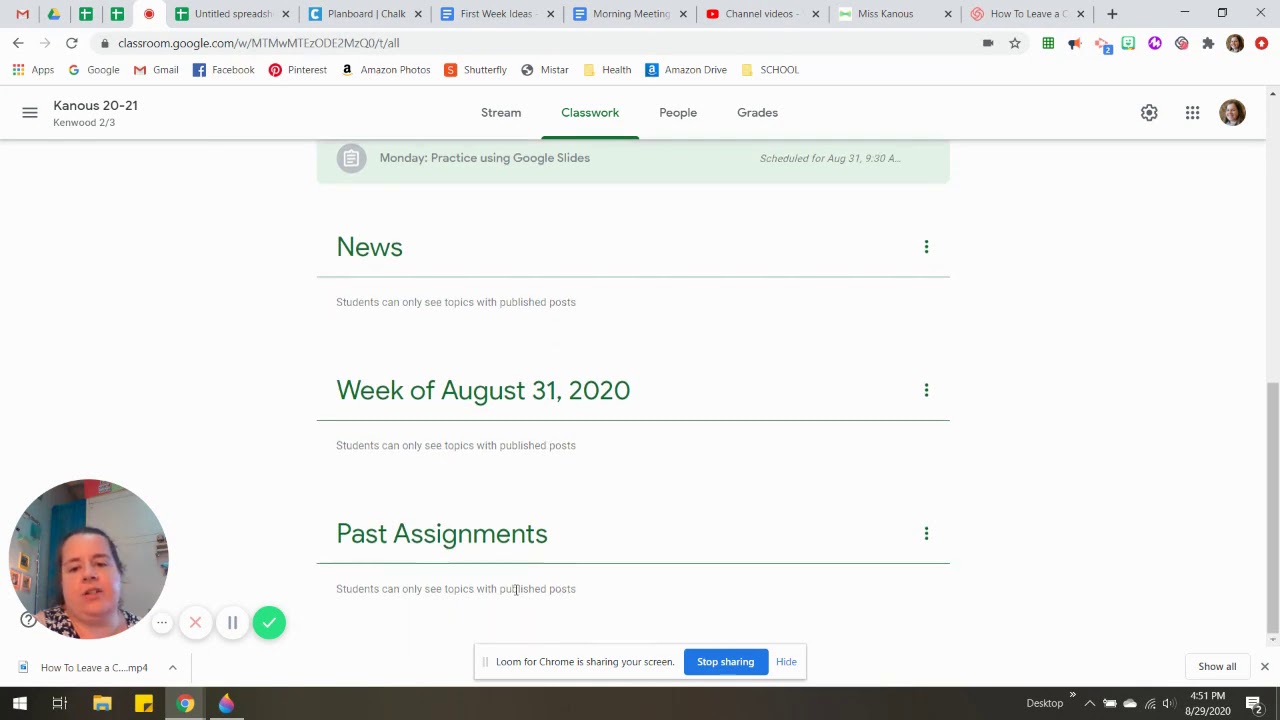The image size is (1280, 720).
Task: Open Past Assignments topic options menu
Action: [926, 534]
